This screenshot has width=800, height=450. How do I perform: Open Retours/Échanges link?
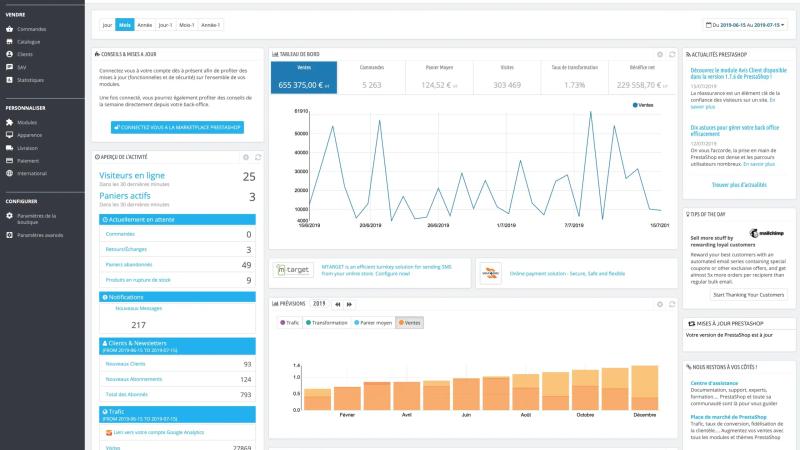point(126,249)
